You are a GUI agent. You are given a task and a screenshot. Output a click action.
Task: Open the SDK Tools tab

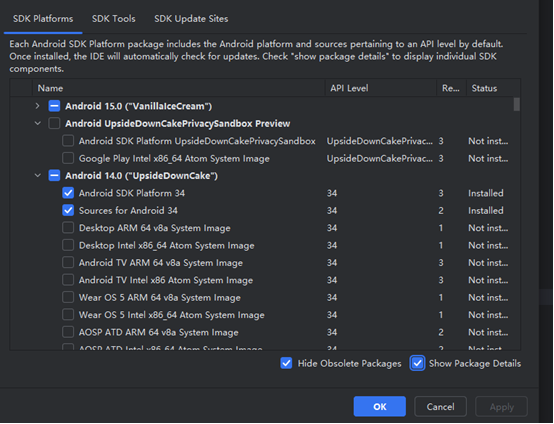[x=114, y=19]
